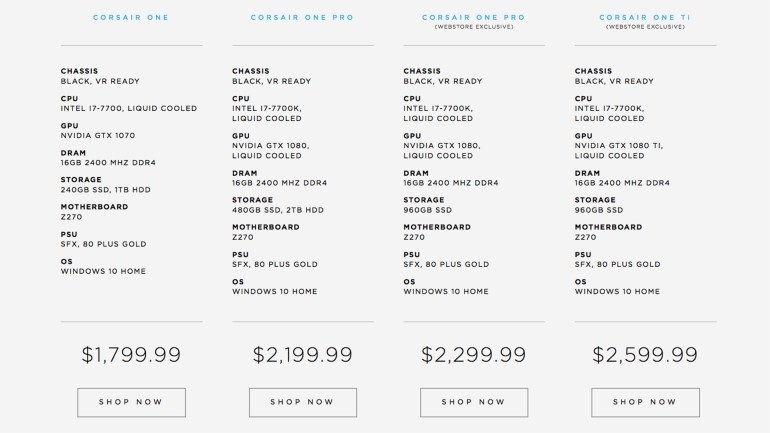Click the Intel i7-7700, Liquid Cooled CPU spec
Image resolution: width=770 pixels, height=433 pixels.
pyautogui.click(x=129, y=108)
